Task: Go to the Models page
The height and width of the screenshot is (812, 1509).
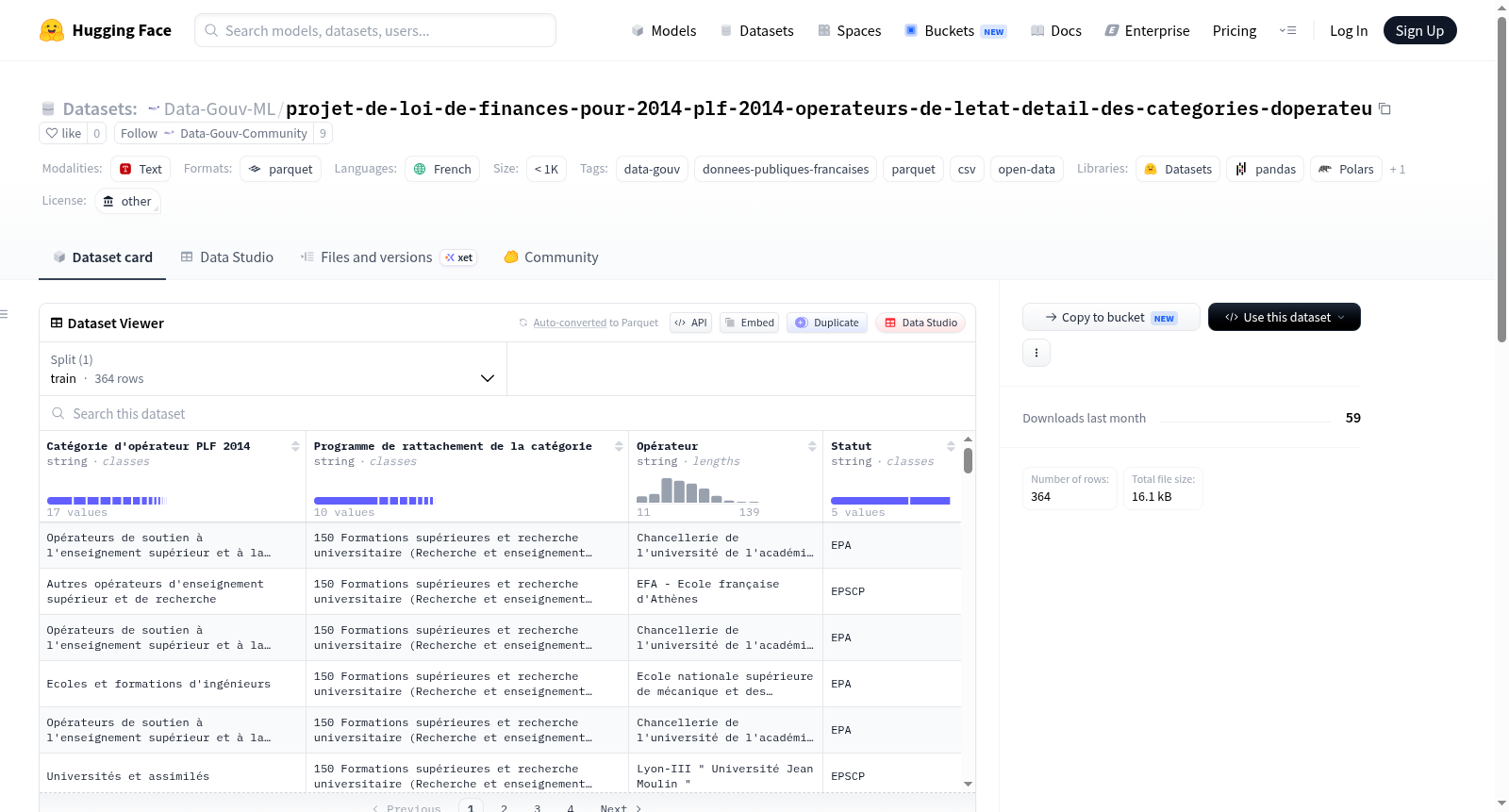Action: click(x=663, y=30)
